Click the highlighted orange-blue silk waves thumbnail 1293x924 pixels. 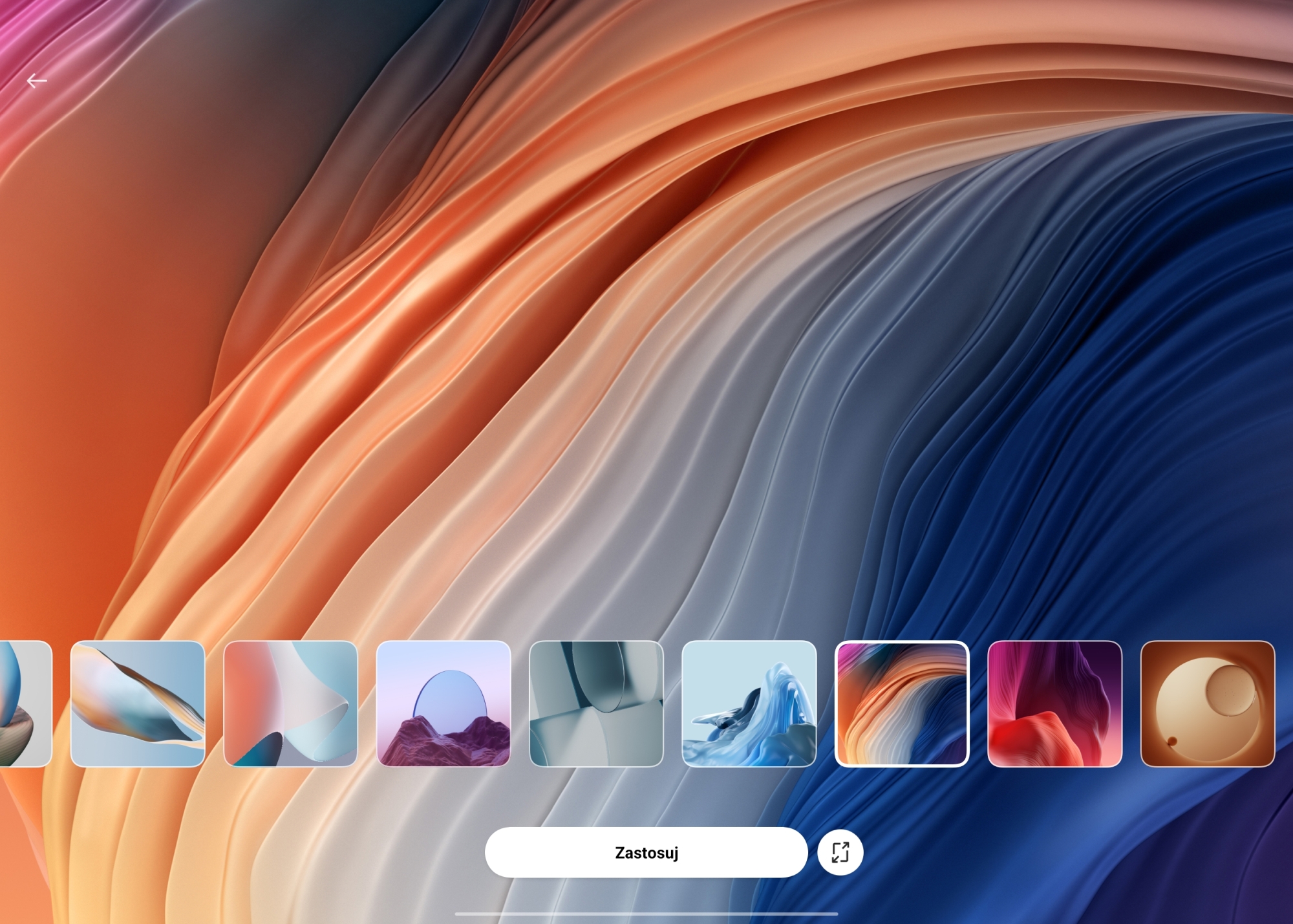902,704
